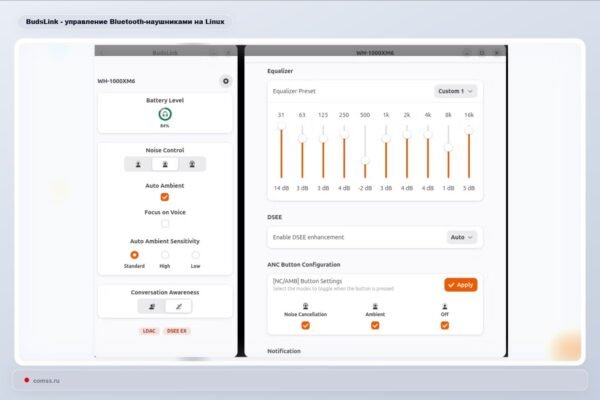The width and height of the screenshot is (600, 400).
Task: Click the 31 Hz equalizer slider
Action: pos(281,151)
